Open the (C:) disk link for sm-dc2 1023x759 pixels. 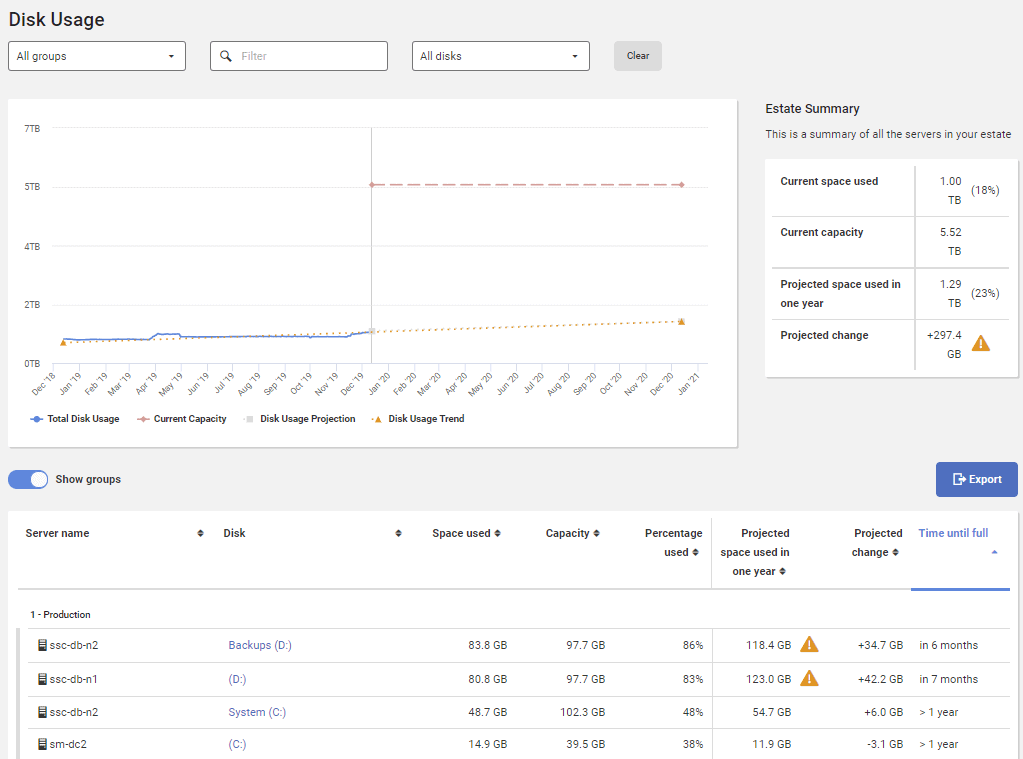click(x=237, y=744)
